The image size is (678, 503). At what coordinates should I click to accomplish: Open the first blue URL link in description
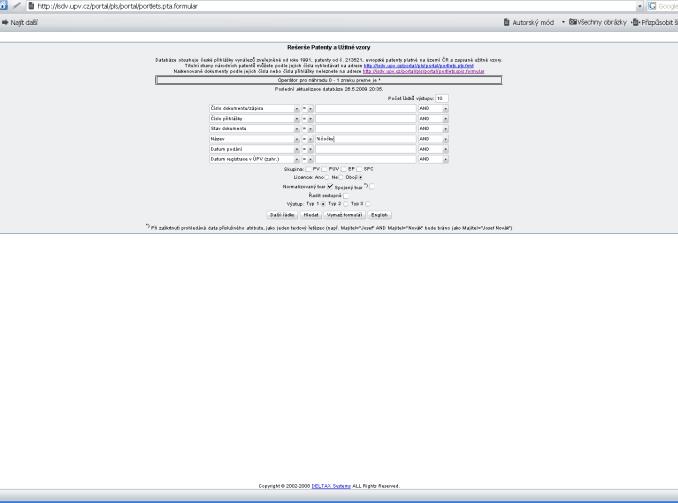[x=419, y=66]
